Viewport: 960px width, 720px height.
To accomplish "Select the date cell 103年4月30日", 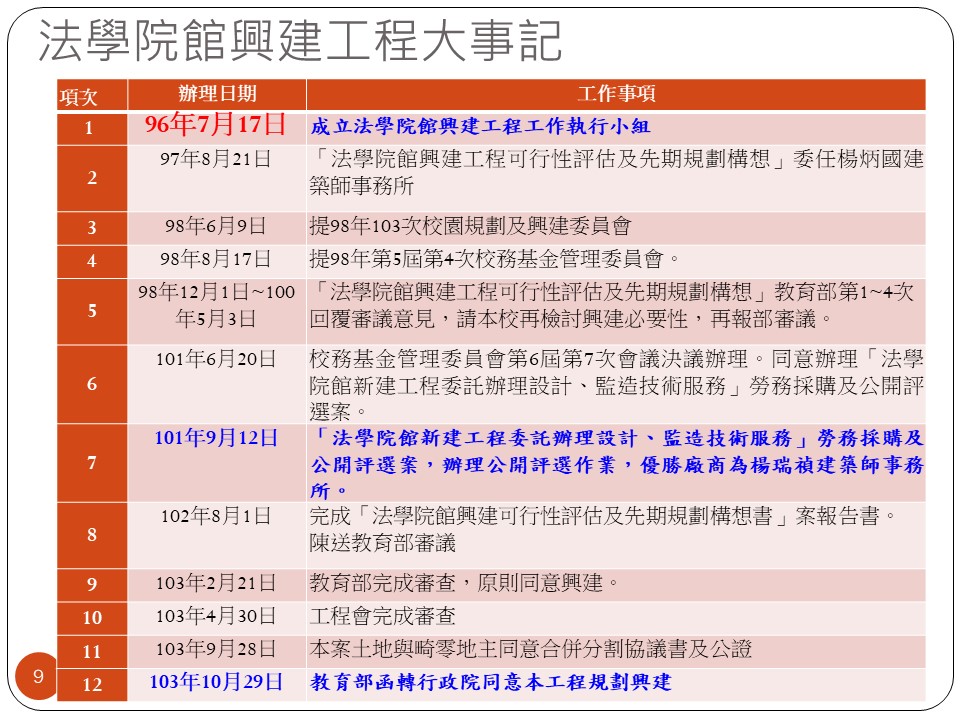I will coord(216,616).
